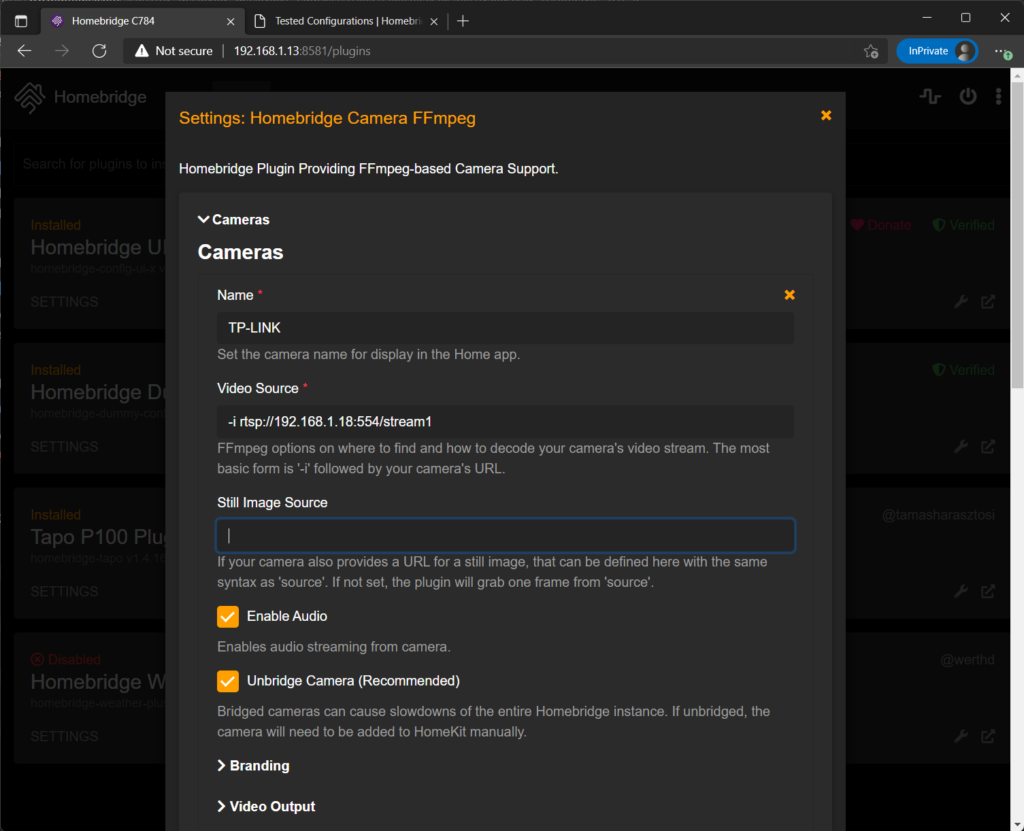This screenshot has height=831, width=1024.
Task: Reload the current page
Action: [x=99, y=51]
